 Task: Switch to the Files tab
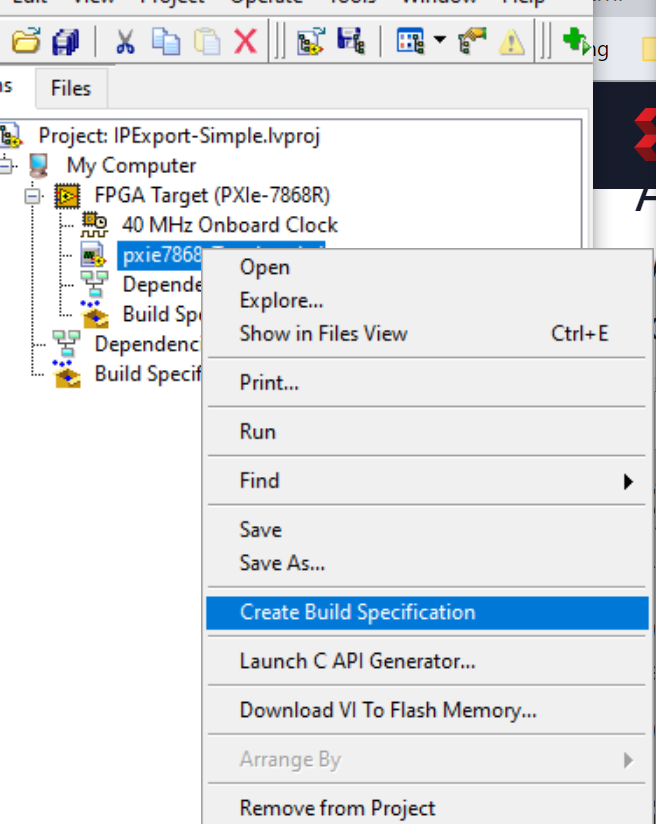pos(71,88)
